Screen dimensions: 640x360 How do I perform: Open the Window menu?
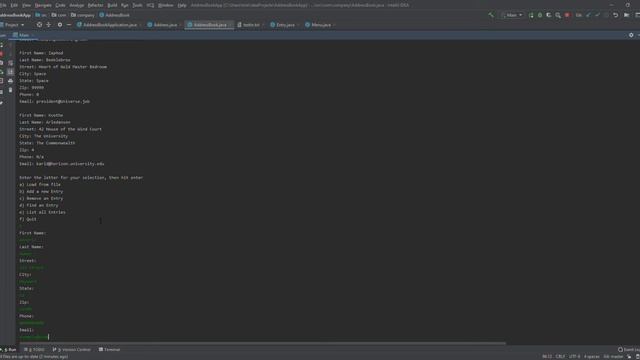coord(165,5)
